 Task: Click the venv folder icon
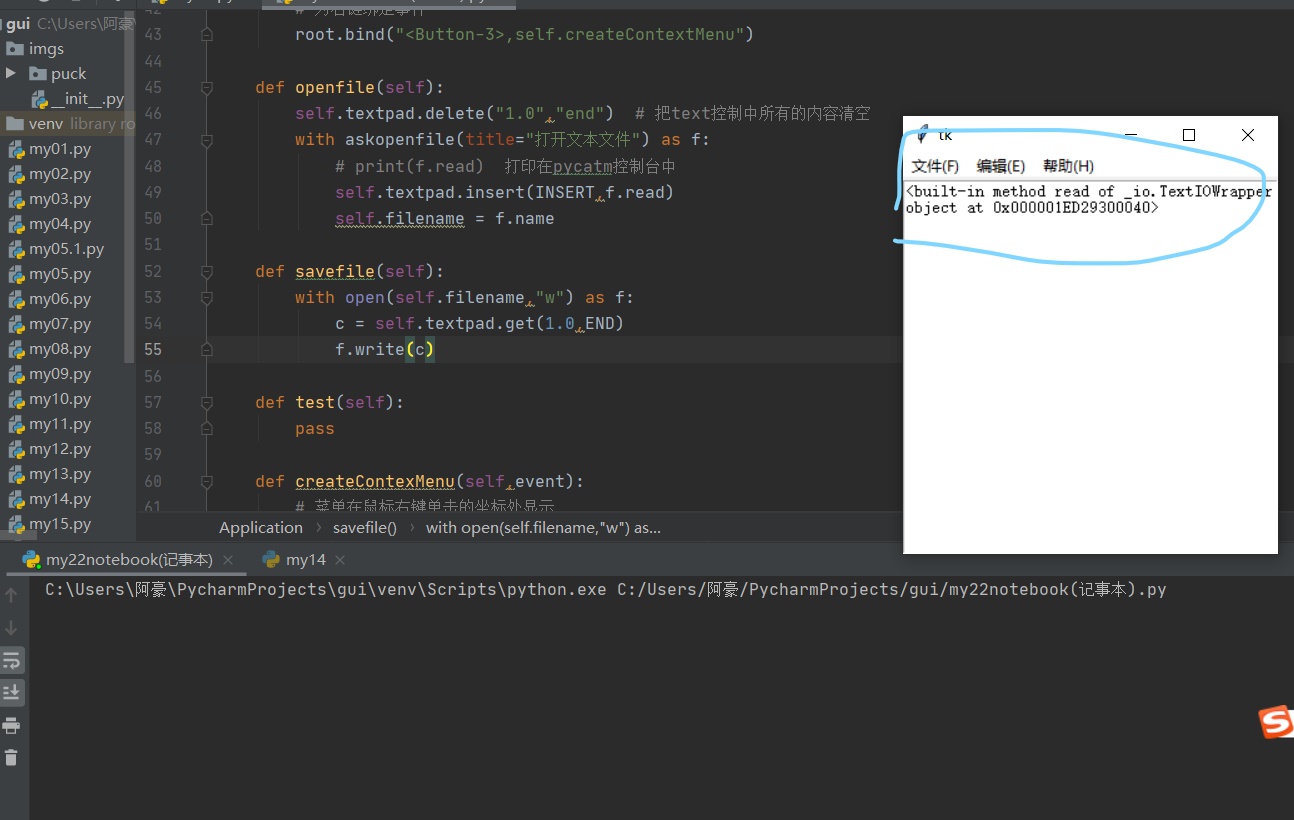14,124
